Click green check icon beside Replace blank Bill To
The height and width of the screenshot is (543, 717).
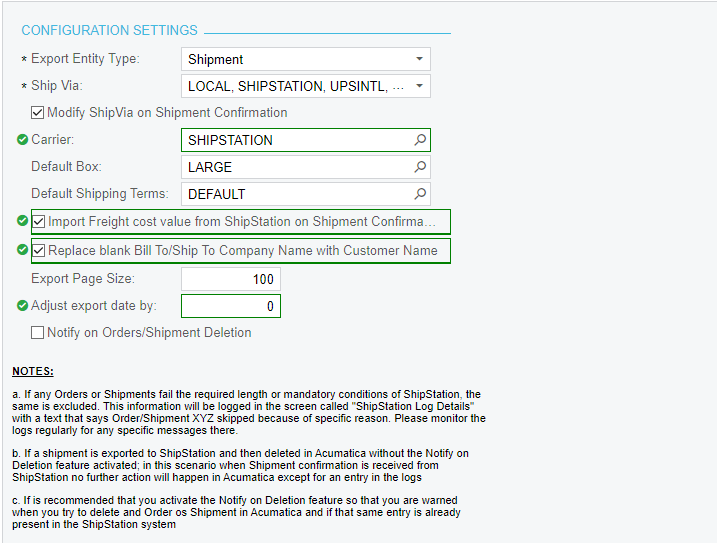click(22, 250)
